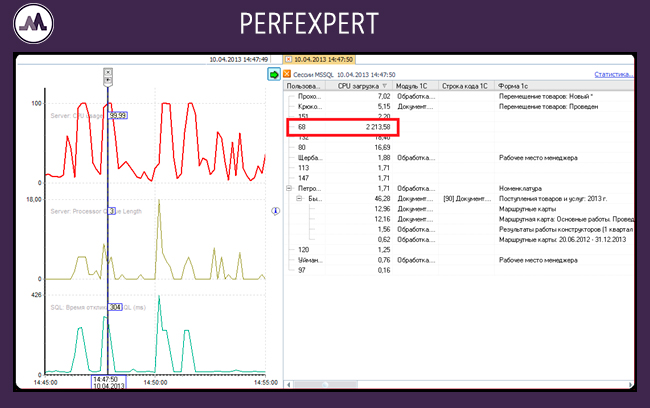Viewport: 650px width, 408px height.
Task: Select the Уйман... session row
Action: click(459, 260)
